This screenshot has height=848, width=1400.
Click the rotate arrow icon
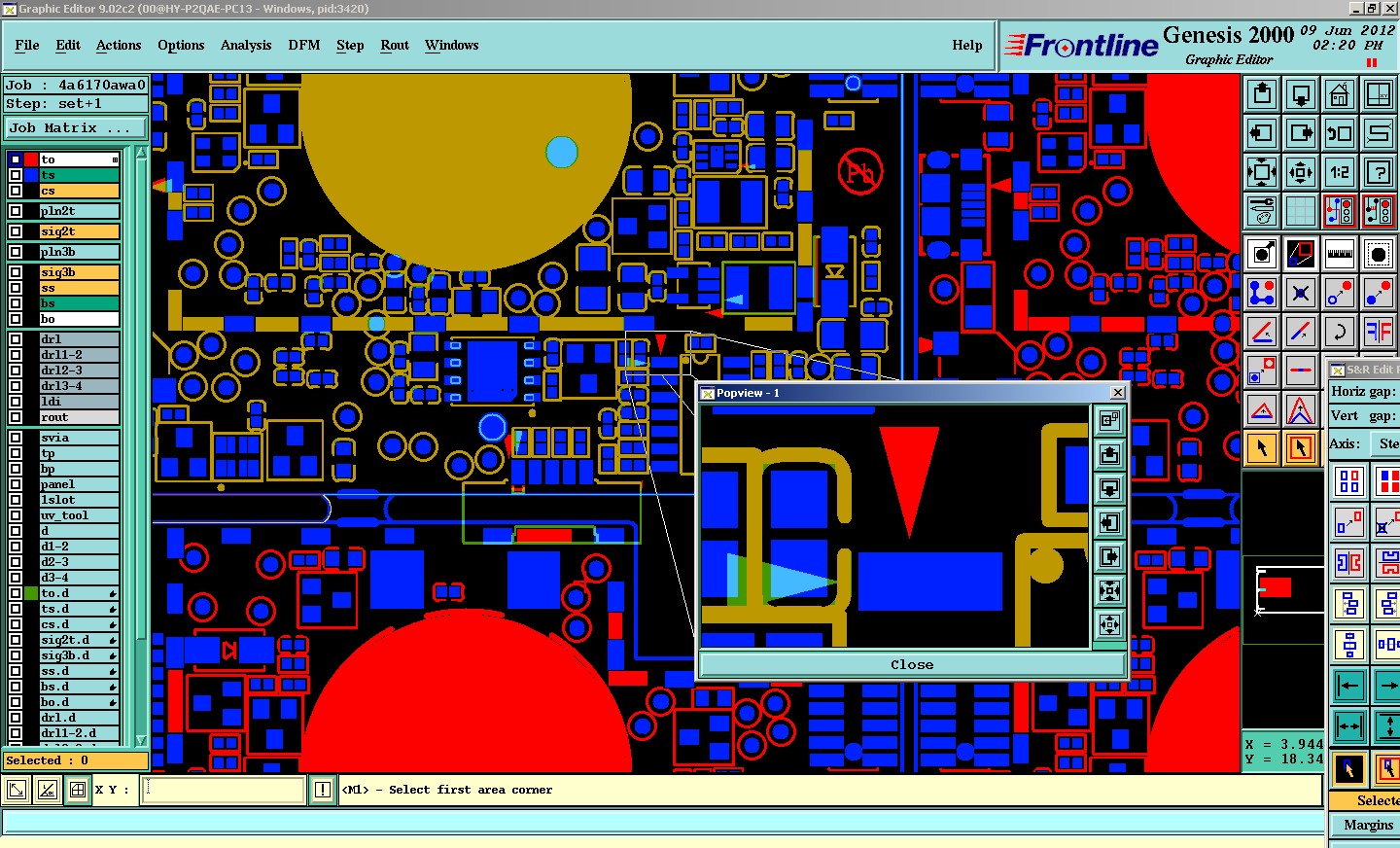click(x=1340, y=332)
